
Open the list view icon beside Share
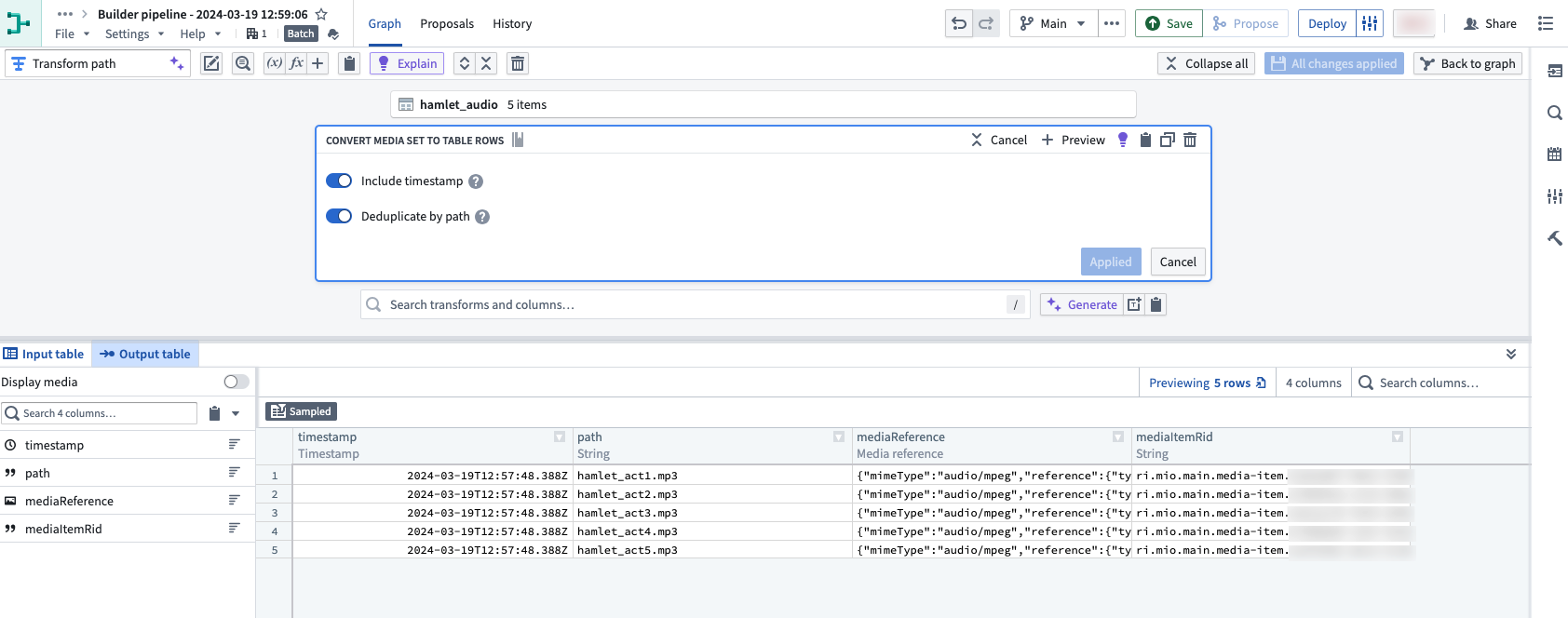click(x=1546, y=23)
